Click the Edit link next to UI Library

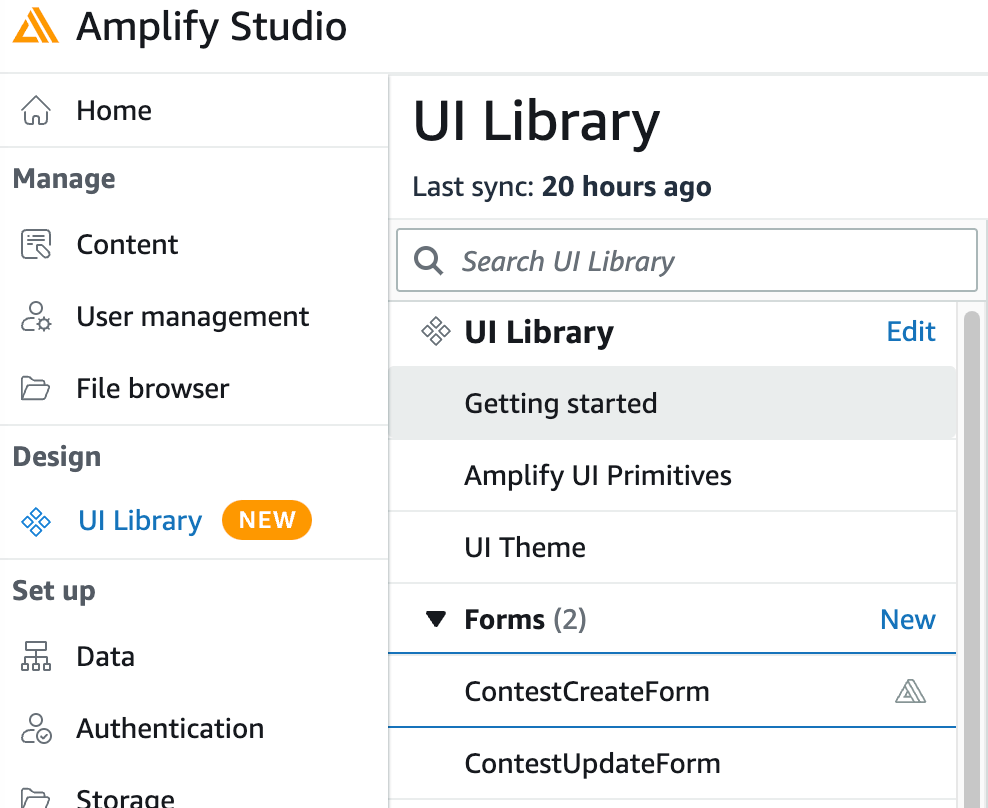pos(911,331)
